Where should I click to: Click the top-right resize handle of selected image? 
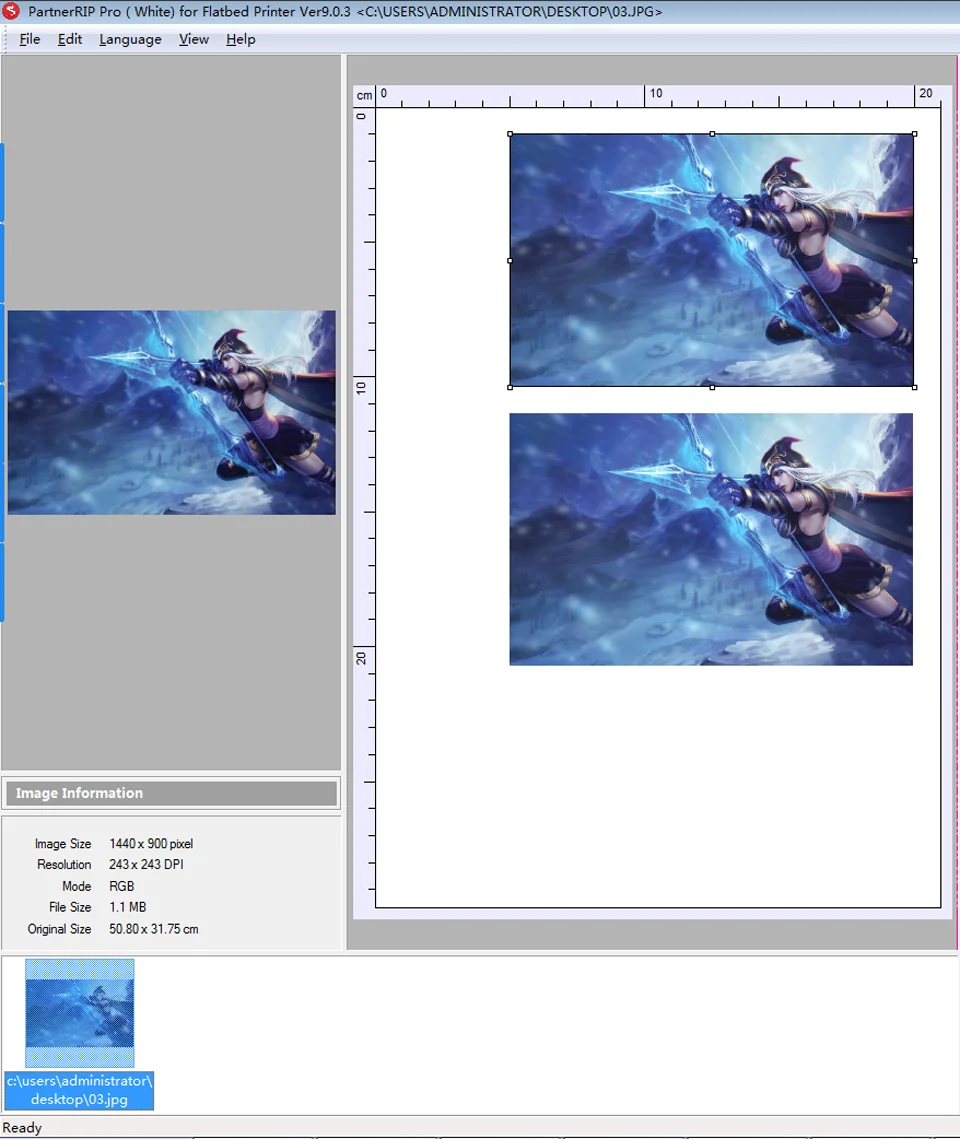pos(914,134)
